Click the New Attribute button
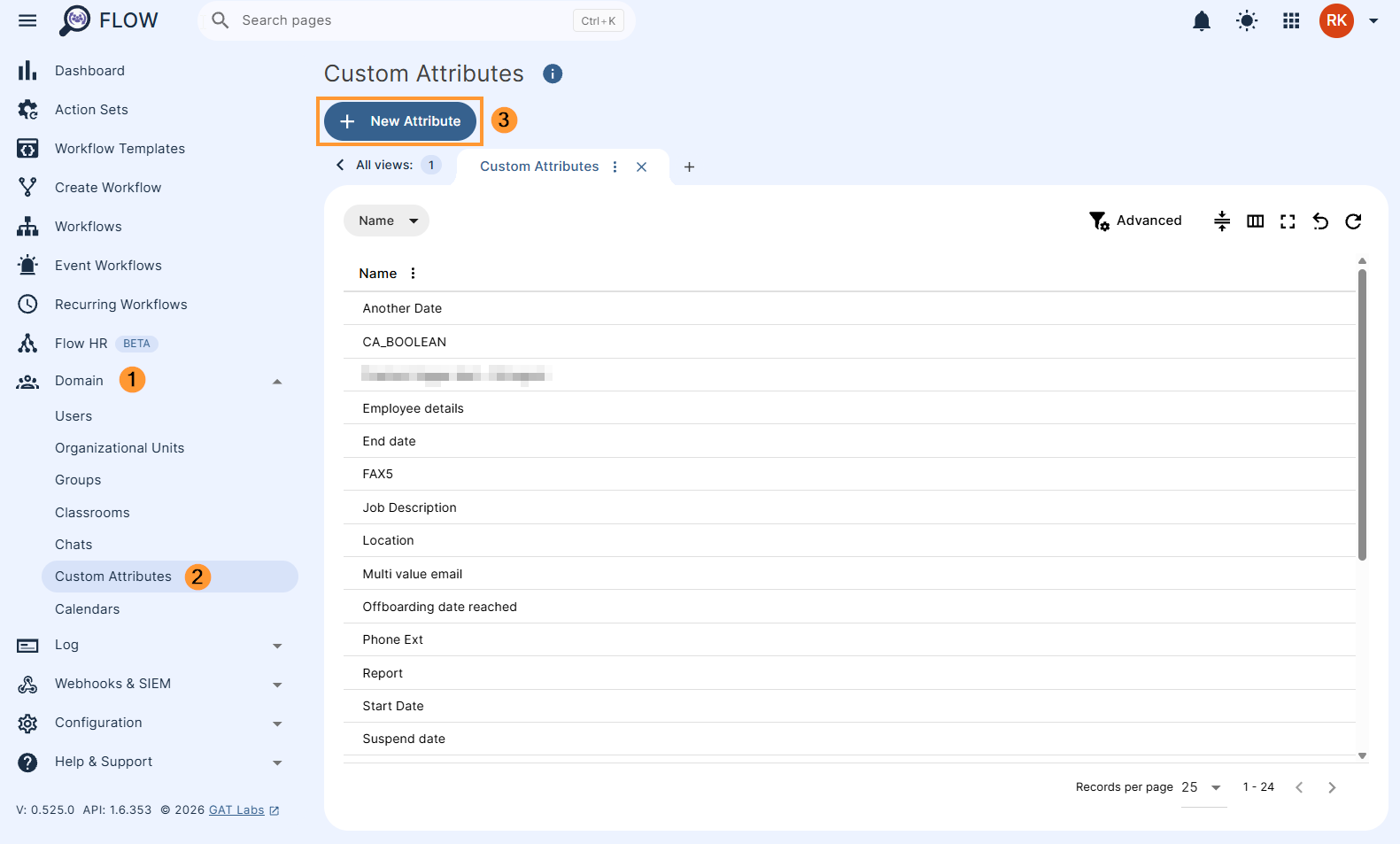This screenshot has width=1400, height=844. 400,121
